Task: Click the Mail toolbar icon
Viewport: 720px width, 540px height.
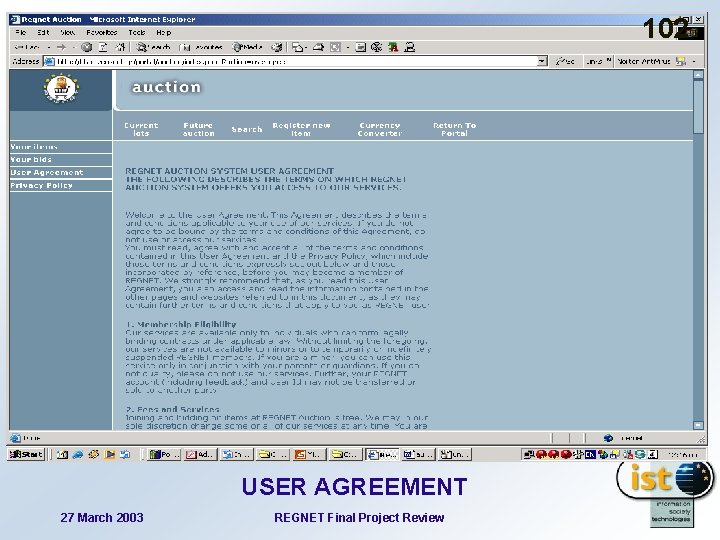Action: [298, 47]
